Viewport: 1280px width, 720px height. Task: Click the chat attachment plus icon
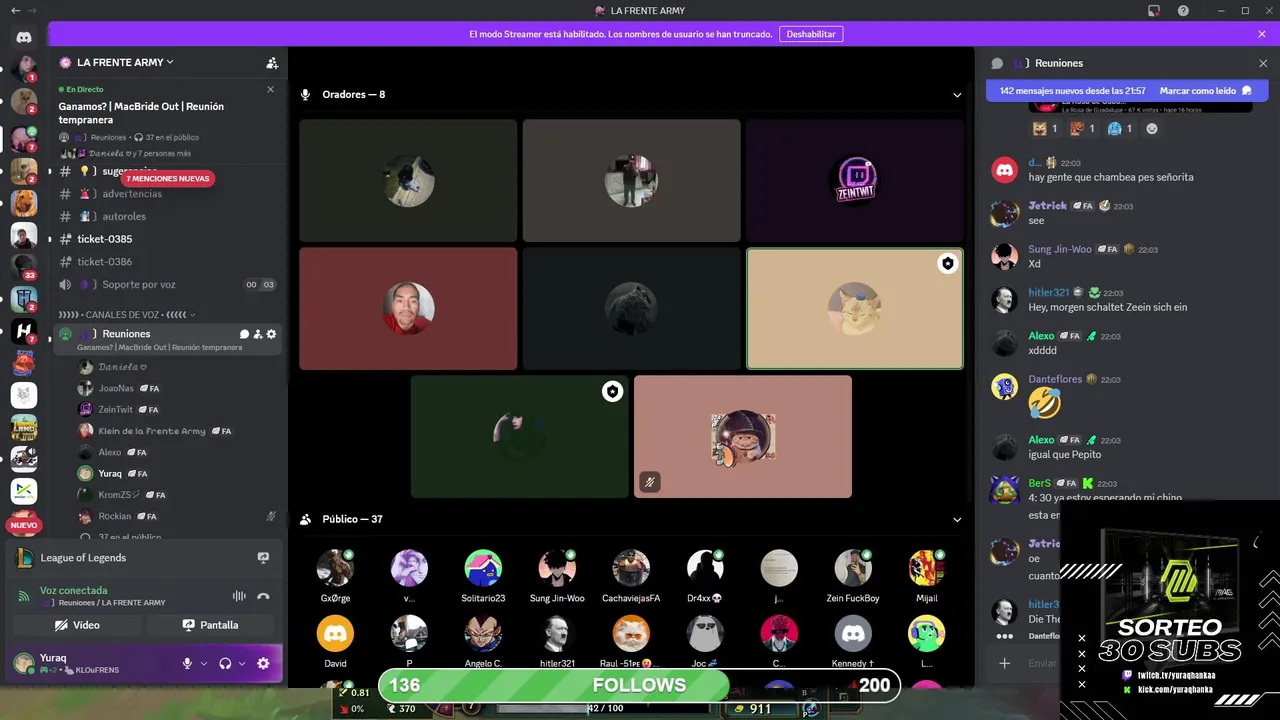(x=1005, y=663)
